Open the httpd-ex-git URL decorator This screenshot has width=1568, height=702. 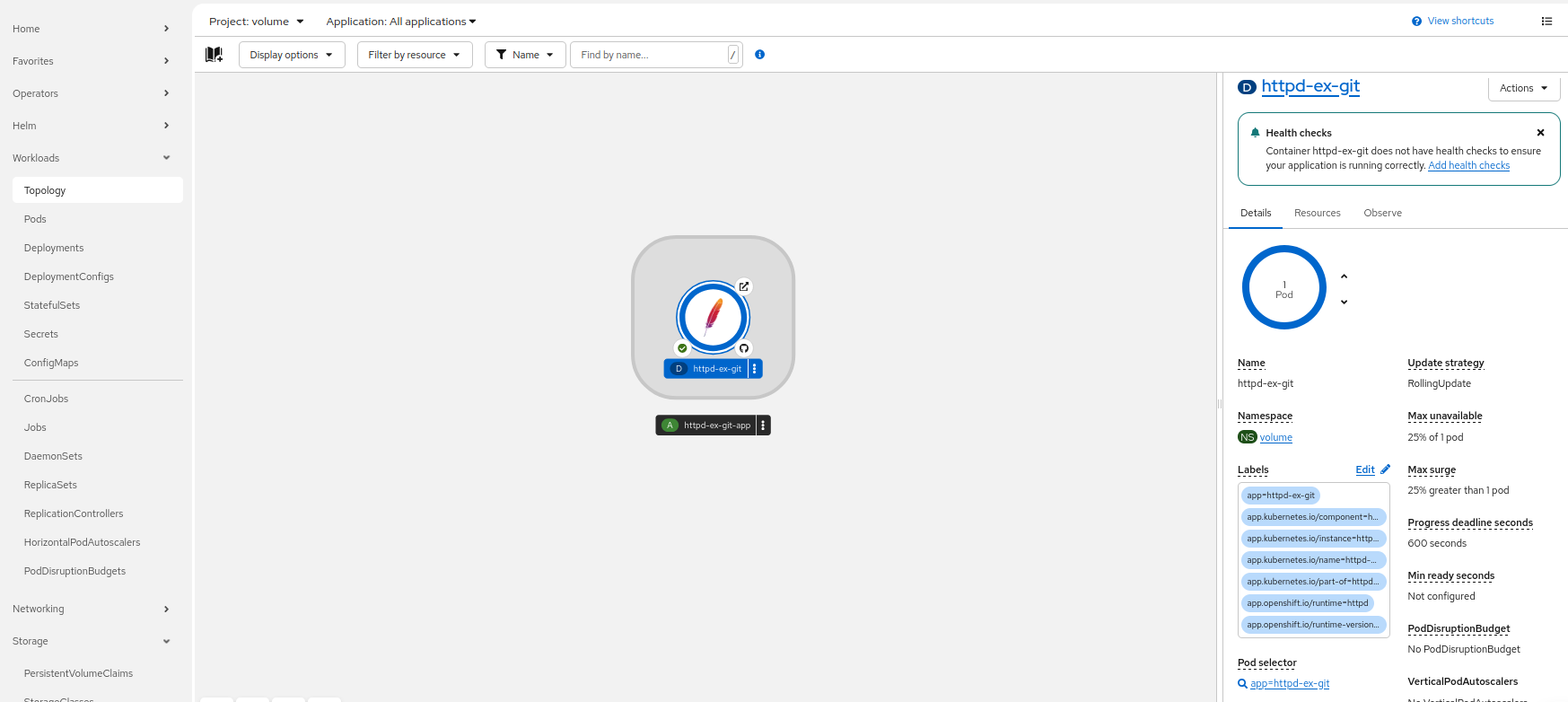tap(744, 286)
